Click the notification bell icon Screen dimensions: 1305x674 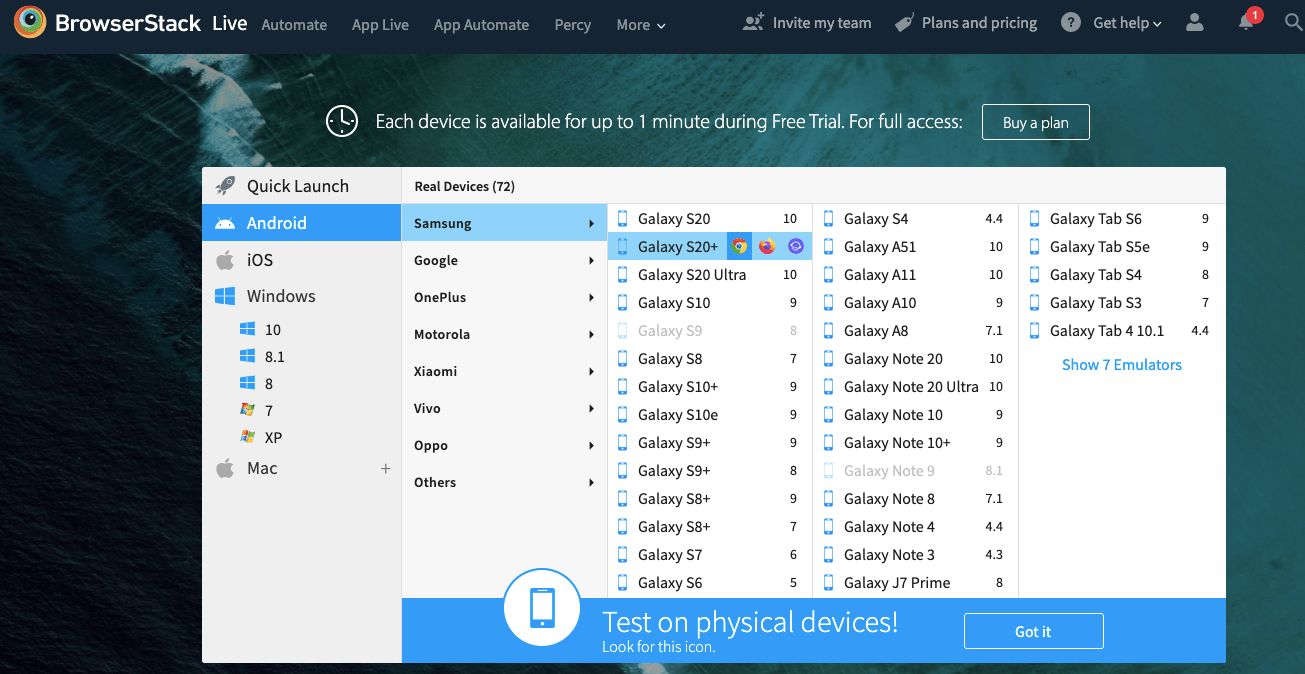pyautogui.click(x=1244, y=22)
